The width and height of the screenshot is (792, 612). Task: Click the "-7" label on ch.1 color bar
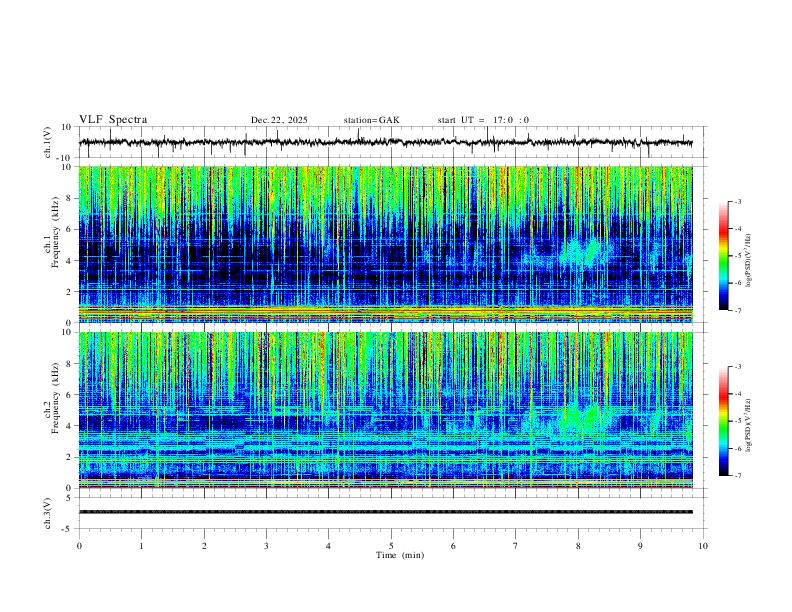[737, 310]
